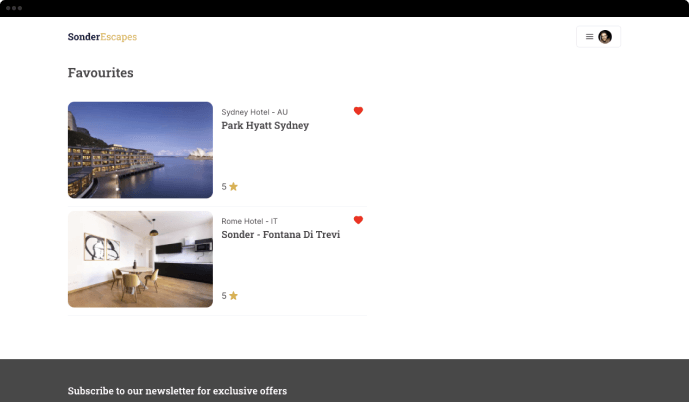Viewport: 689px width, 402px height.
Task: Unfavourite Sonder - Fontana Di Trevi heart
Action: [x=358, y=220]
